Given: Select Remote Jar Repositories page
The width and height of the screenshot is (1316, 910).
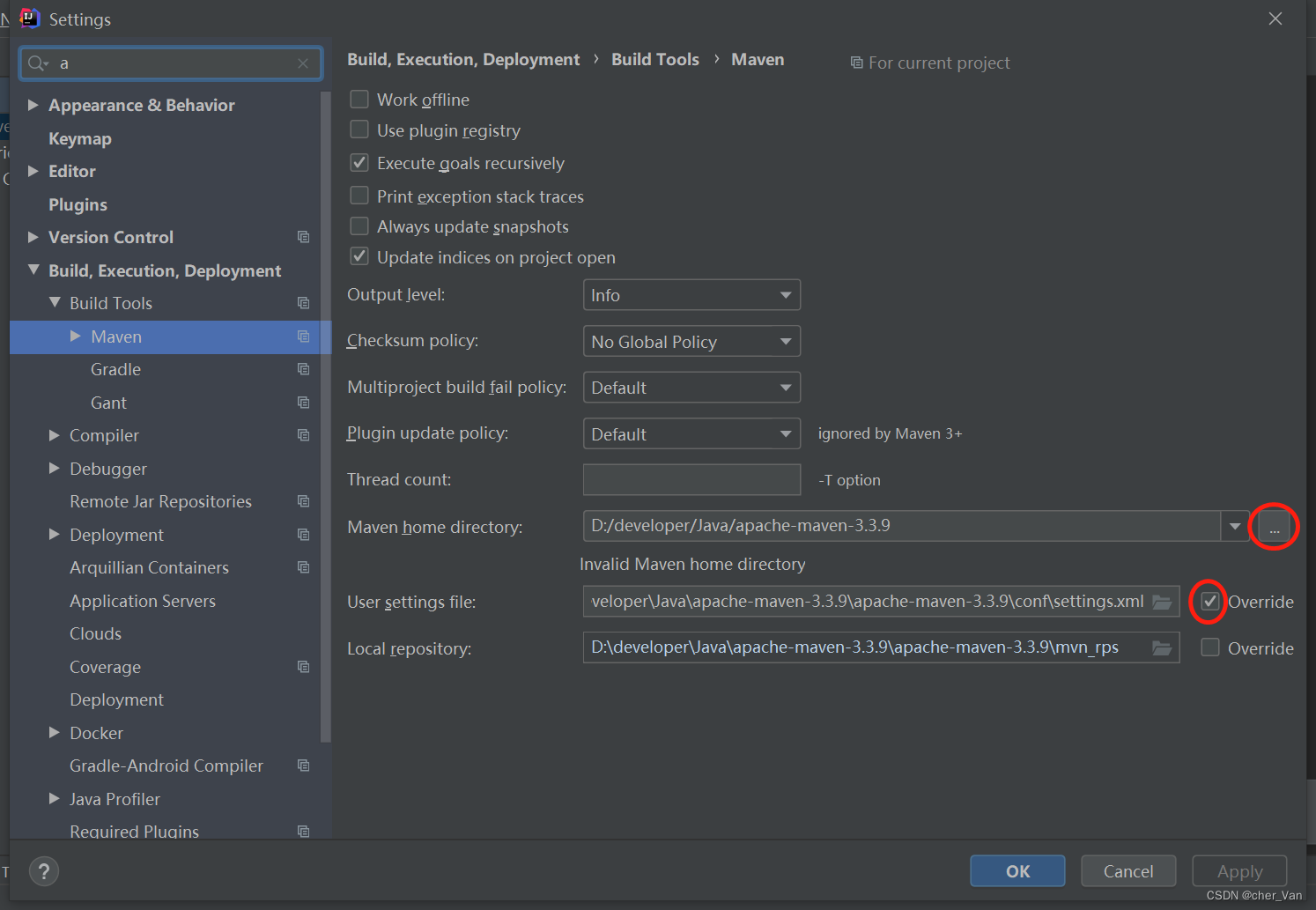Looking at the screenshot, I should 160,501.
